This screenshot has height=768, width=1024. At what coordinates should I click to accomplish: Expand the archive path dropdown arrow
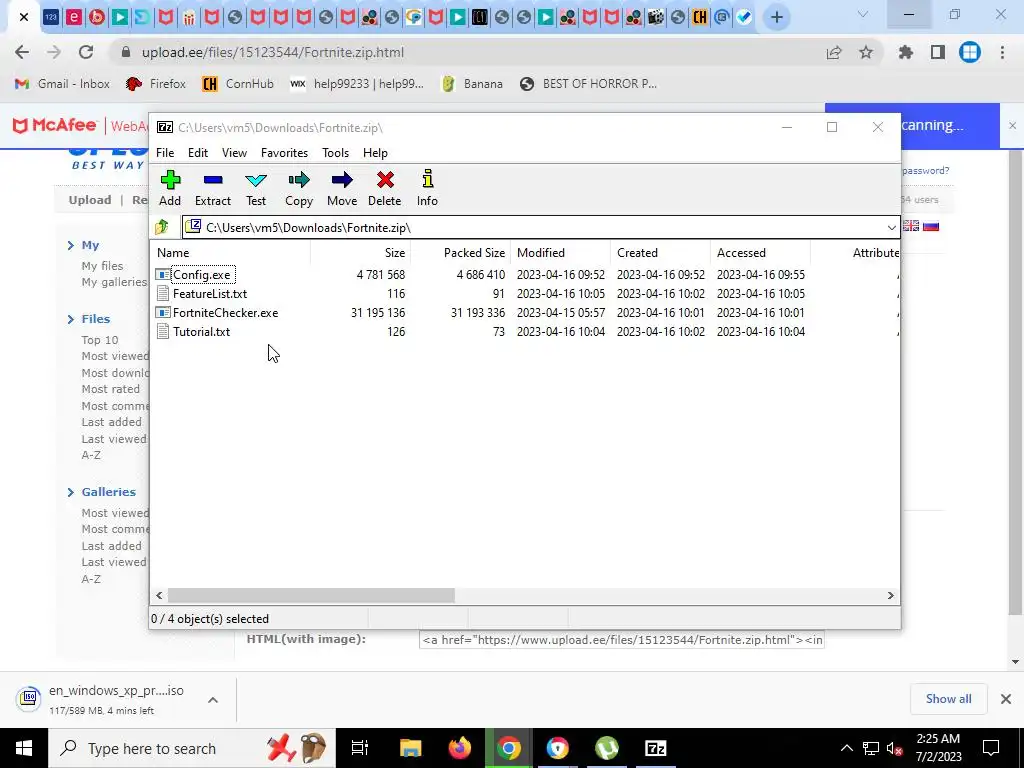(x=891, y=227)
